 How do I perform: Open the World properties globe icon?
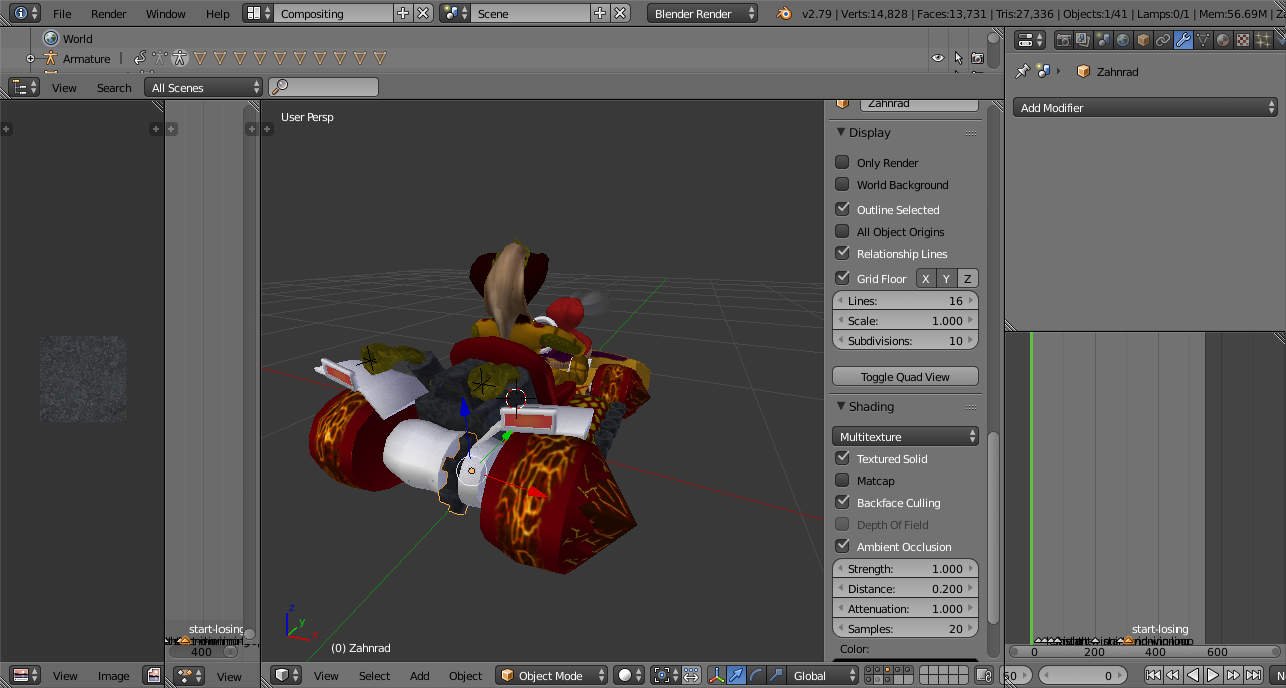(x=1122, y=40)
